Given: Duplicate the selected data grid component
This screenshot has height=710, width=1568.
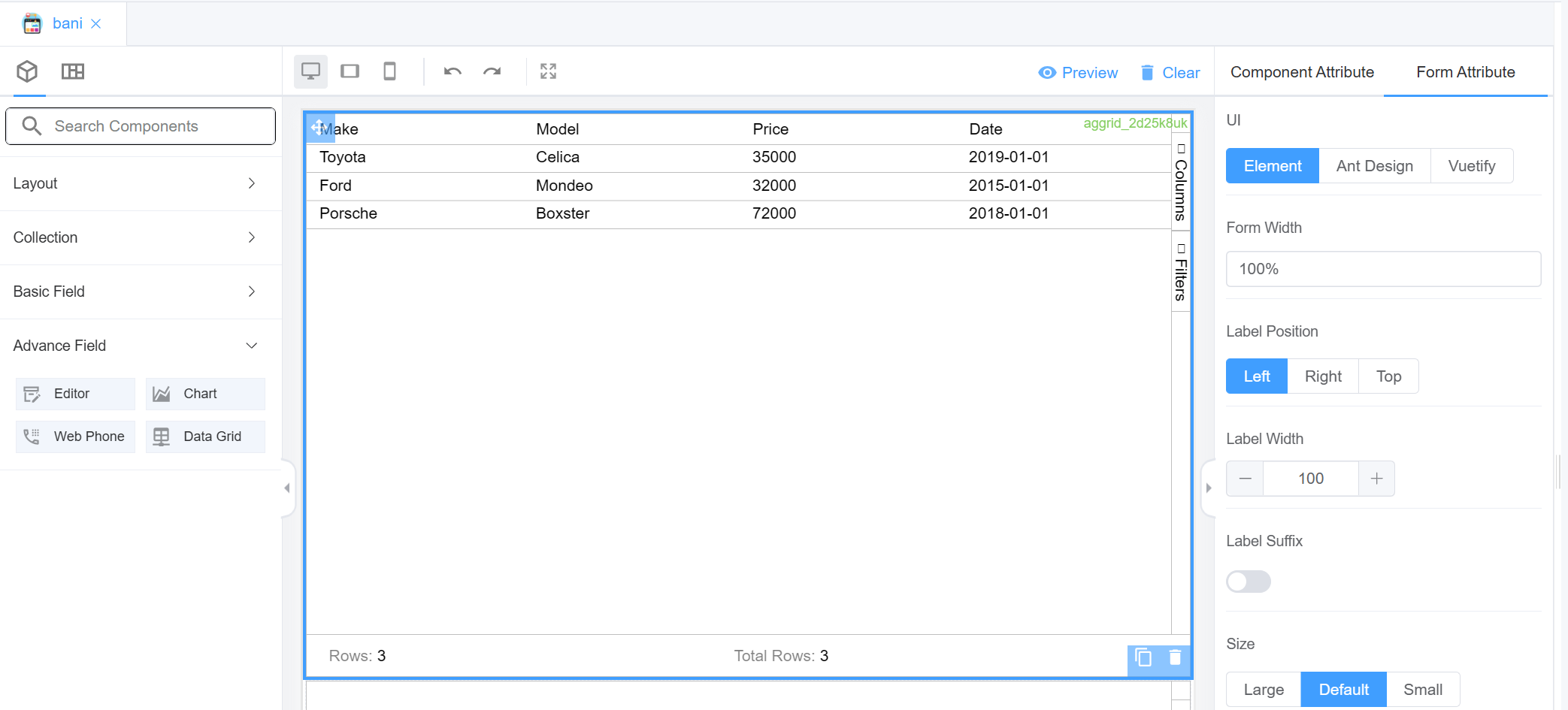Looking at the screenshot, I should coord(1143,657).
